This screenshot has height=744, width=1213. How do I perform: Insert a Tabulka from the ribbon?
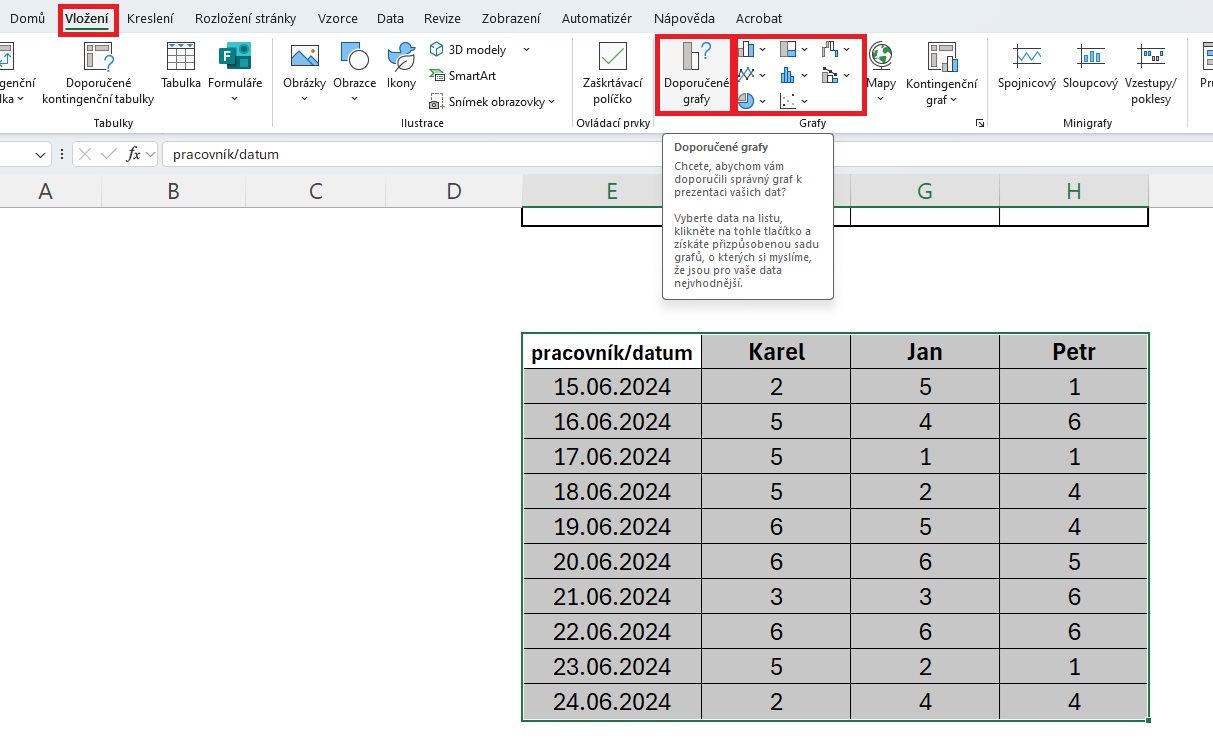pos(181,66)
